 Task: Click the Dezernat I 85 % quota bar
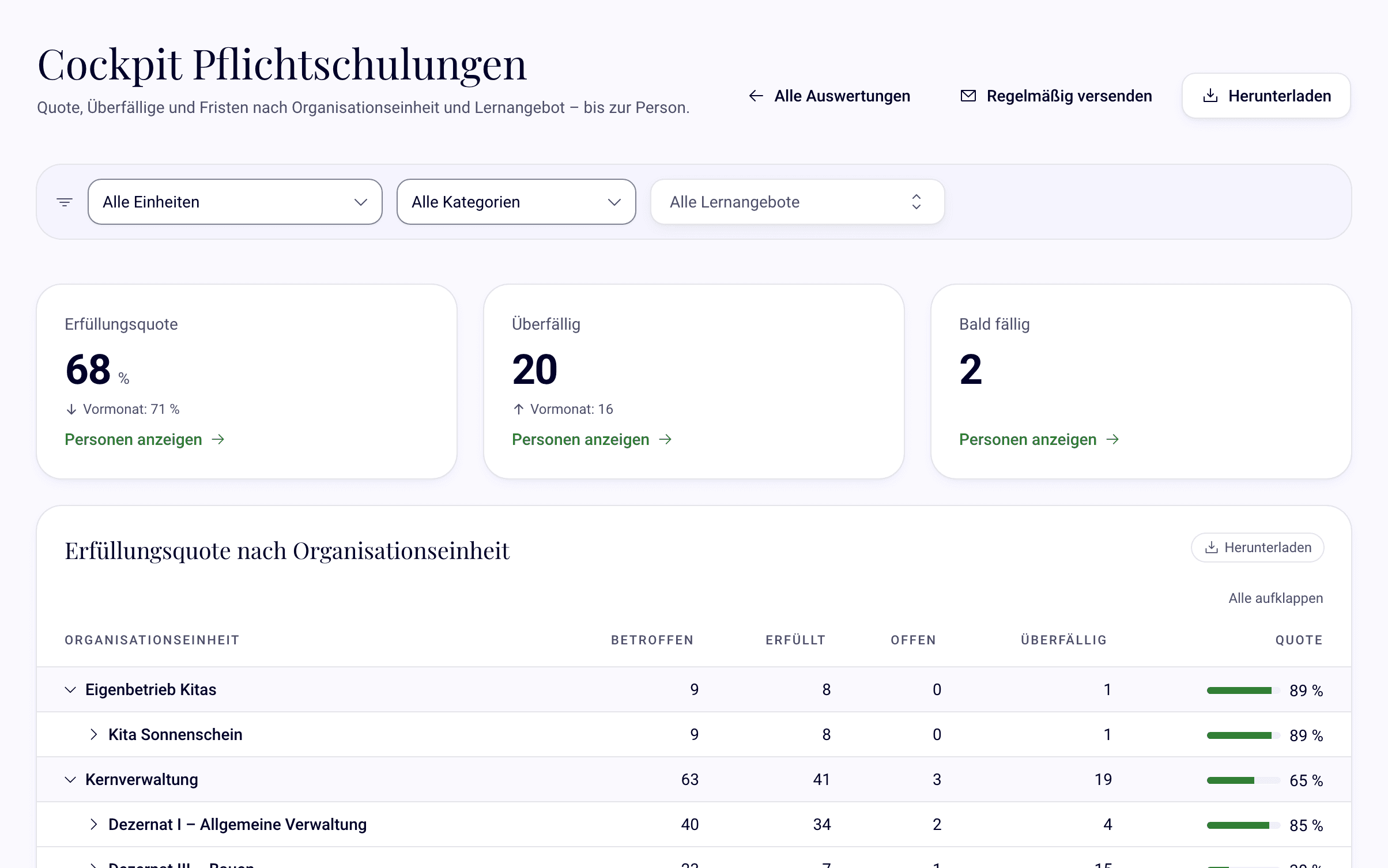point(1243,825)
